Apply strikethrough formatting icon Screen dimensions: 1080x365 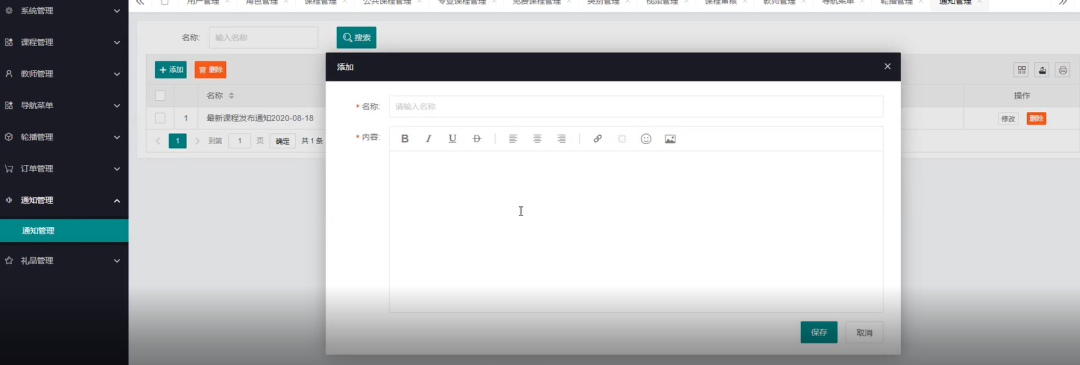pyautogui.click(x=477, y=138)
